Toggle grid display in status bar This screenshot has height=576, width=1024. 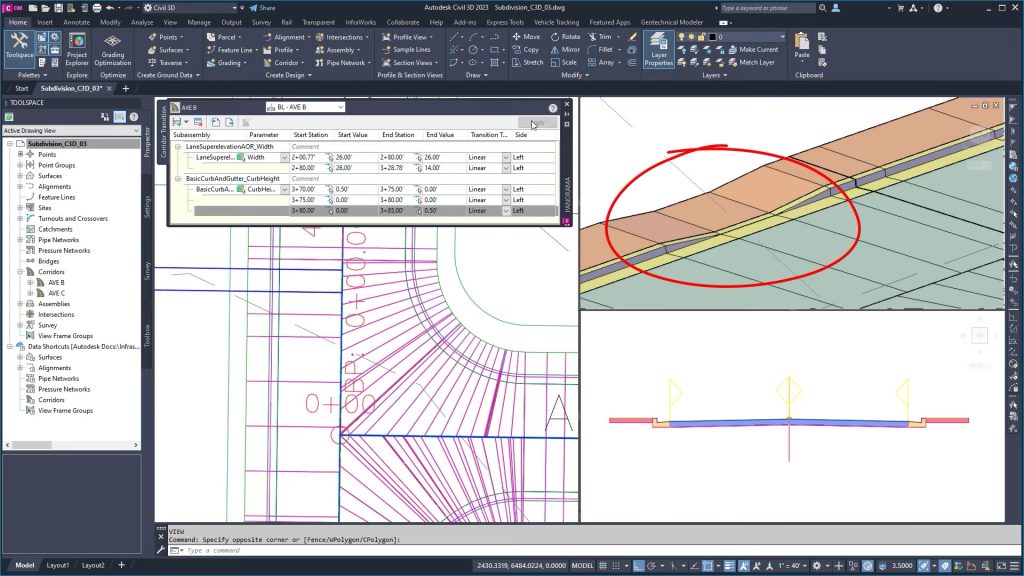[603, 566]
